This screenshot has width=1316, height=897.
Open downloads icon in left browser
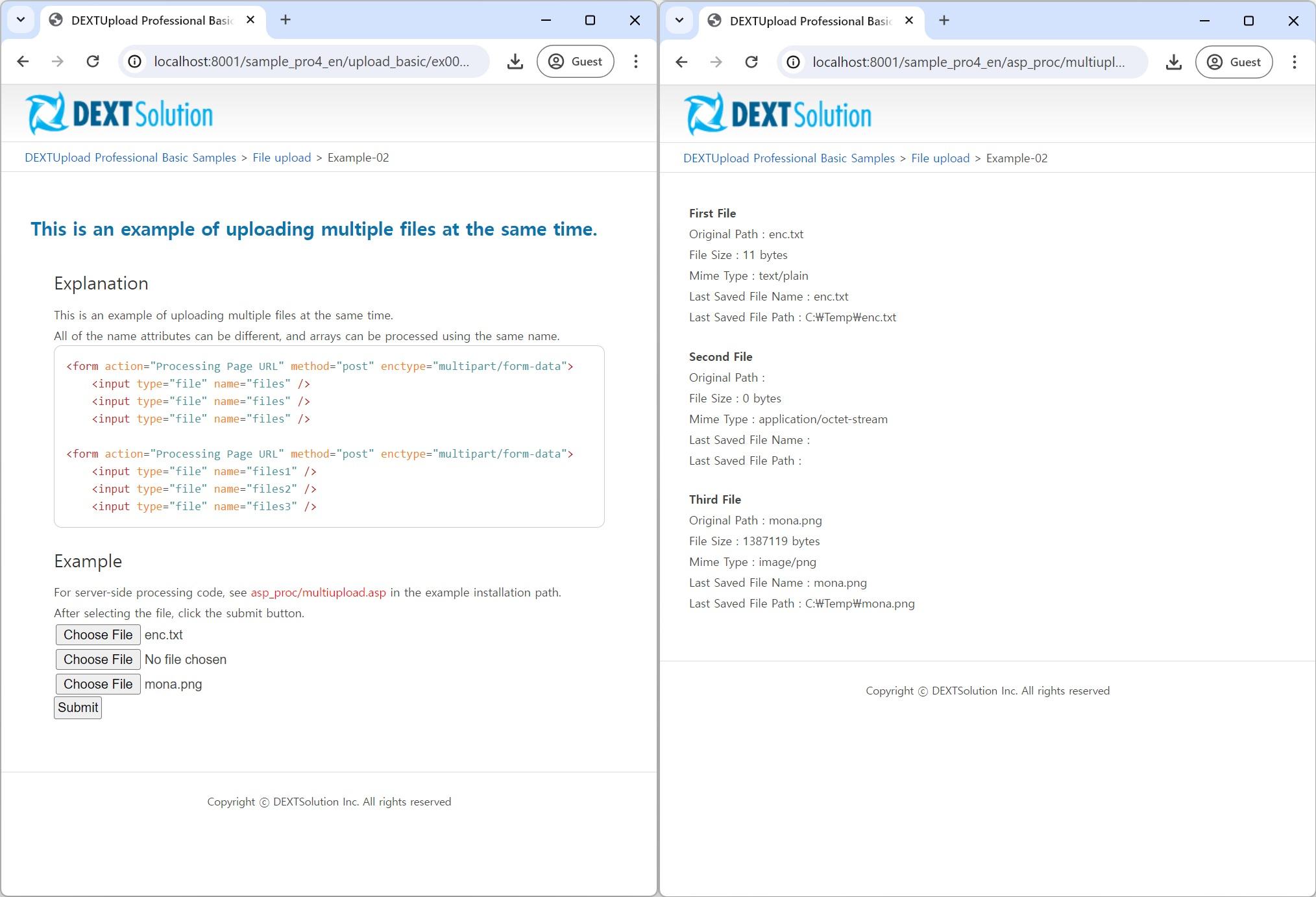[x=515, y=62]
